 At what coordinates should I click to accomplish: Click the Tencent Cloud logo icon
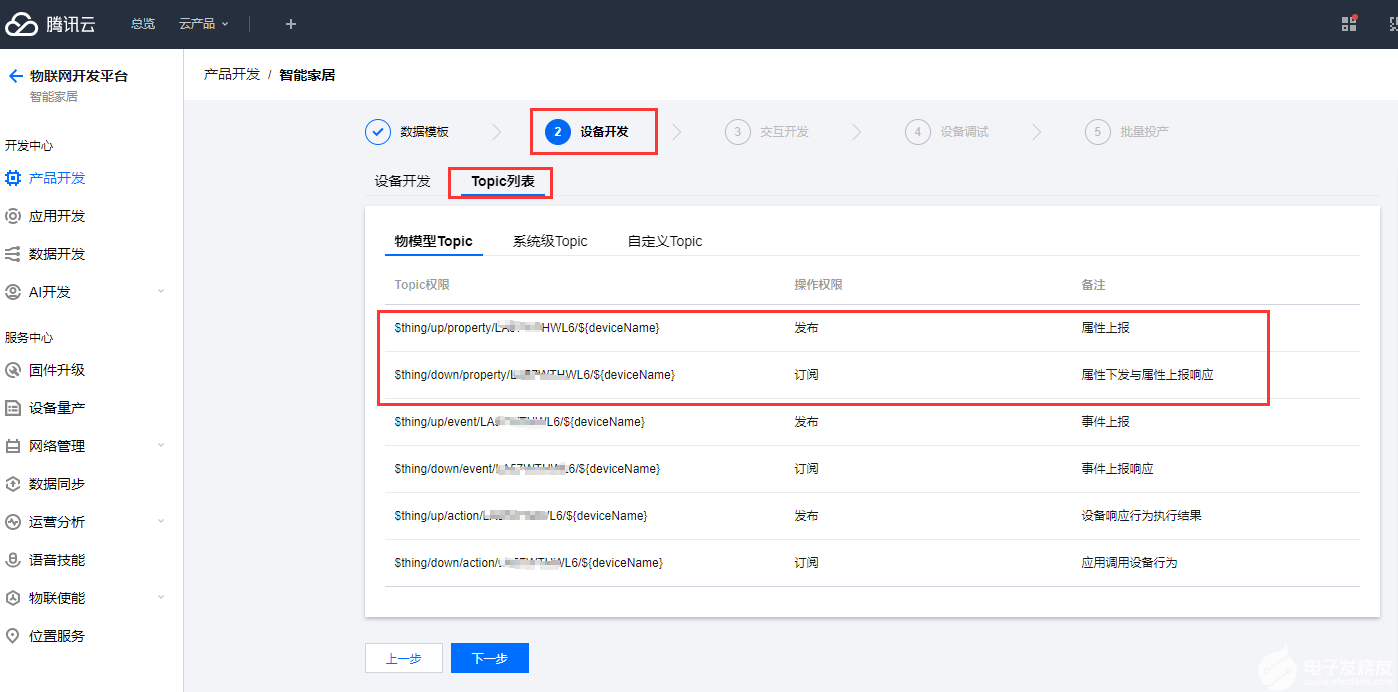(x=21, y=24)
